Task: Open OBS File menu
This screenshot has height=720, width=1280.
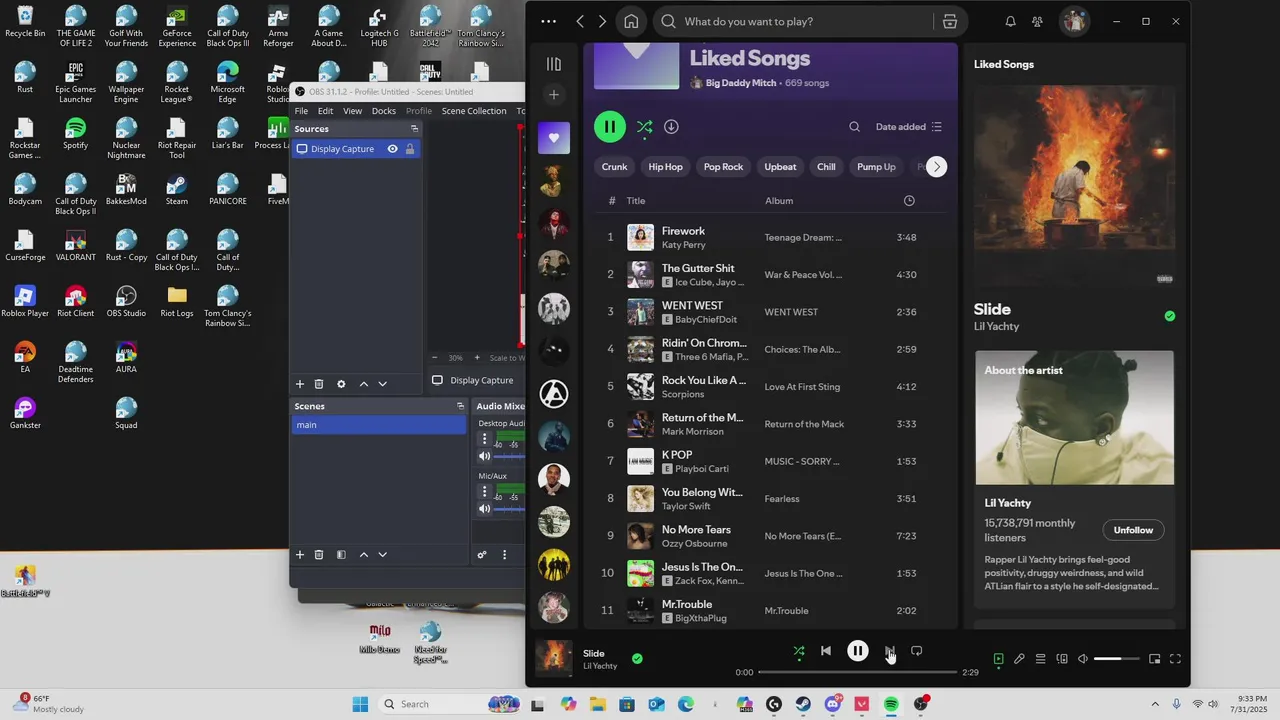Action: [x=301, y=111]
